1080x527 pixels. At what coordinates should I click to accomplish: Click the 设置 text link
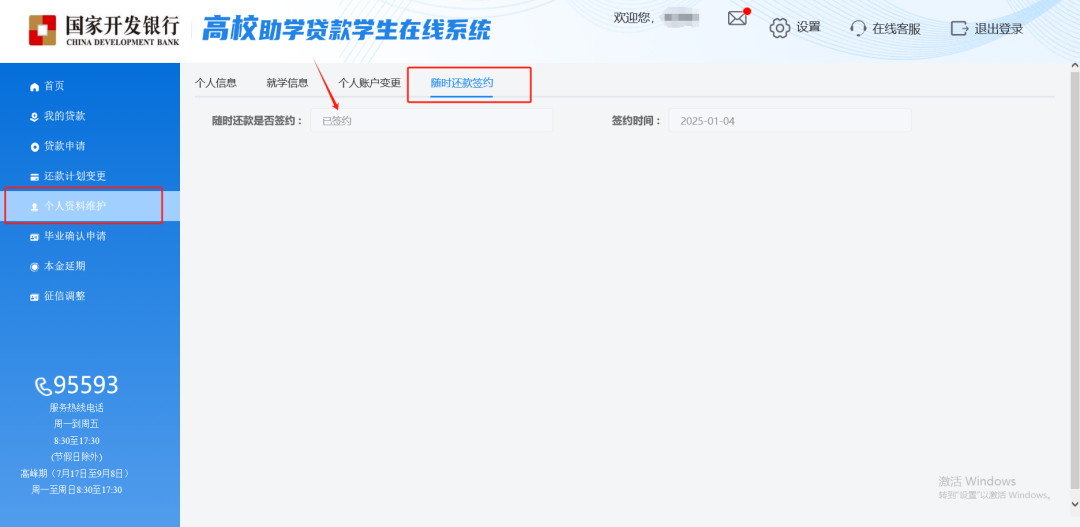tap(809, 28)
